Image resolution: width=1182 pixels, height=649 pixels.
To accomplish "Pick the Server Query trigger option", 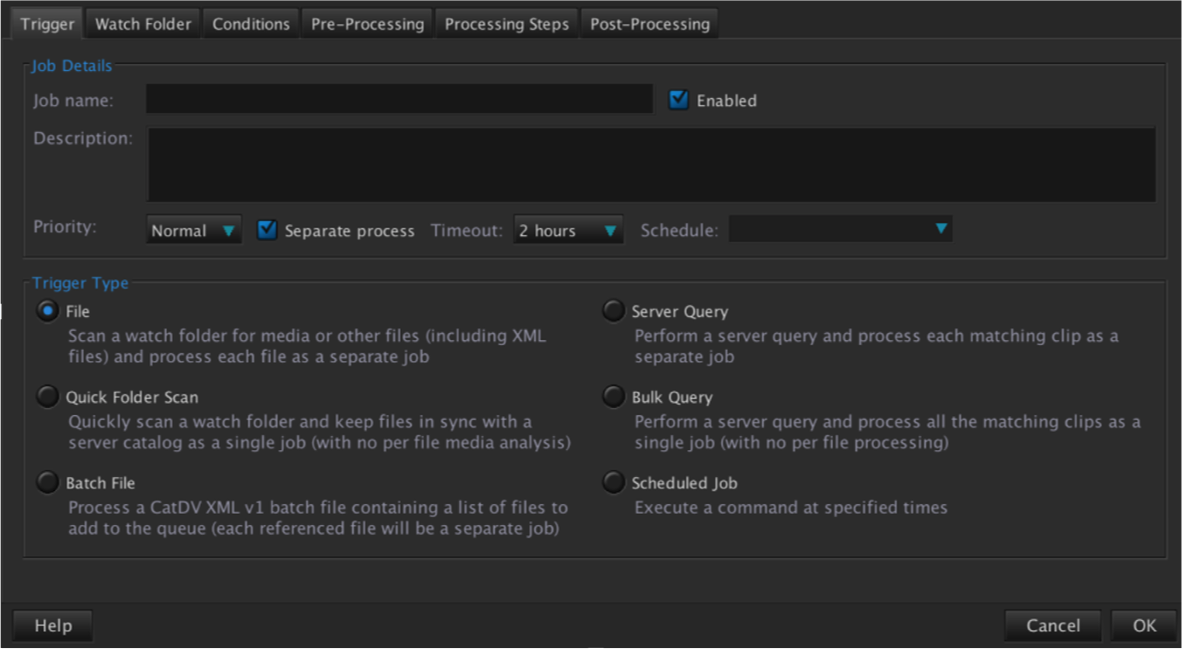I will [613, 311].
